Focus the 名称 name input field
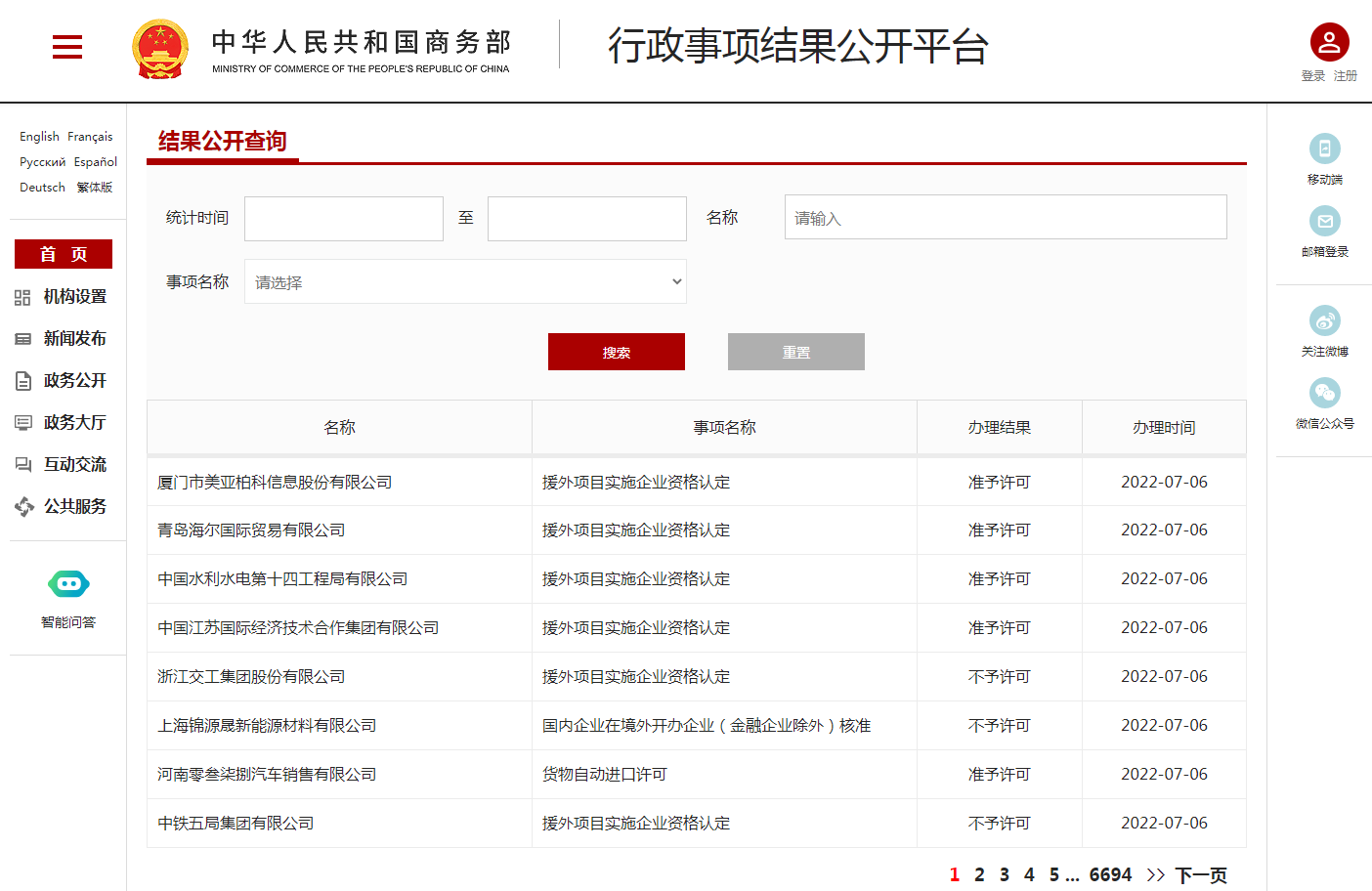This screenshot has width=1372, height=891. pos(1006,217)
